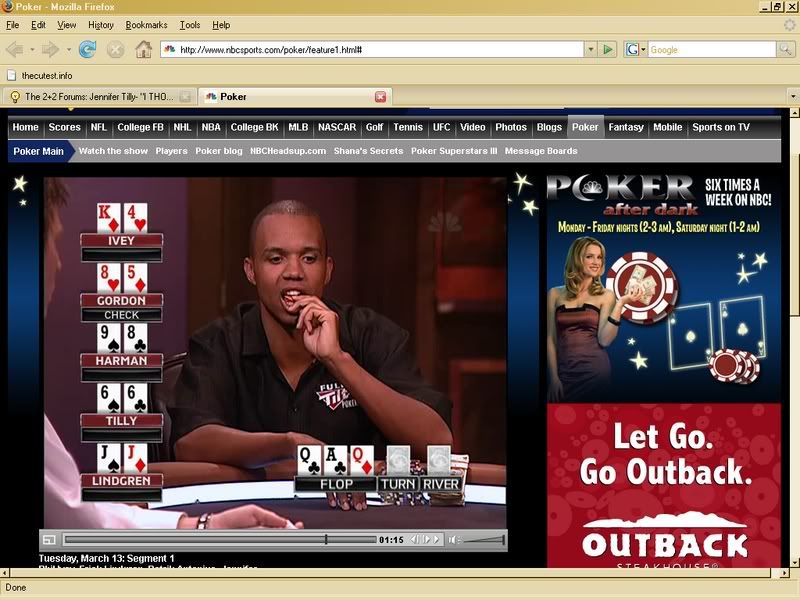Open the Forward history dropdown arrow
The height and width of the screenshot is (600, 800).
click(68, 49)
